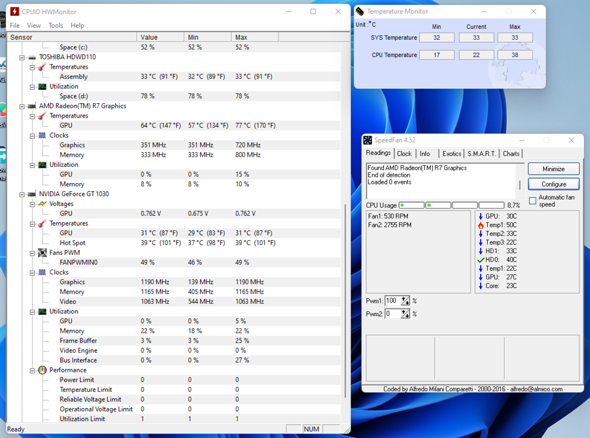The height and width of the screenshot is (438, 590).
Task: Click the SpeedFan title bar fan icon
Action: (368, 140)
